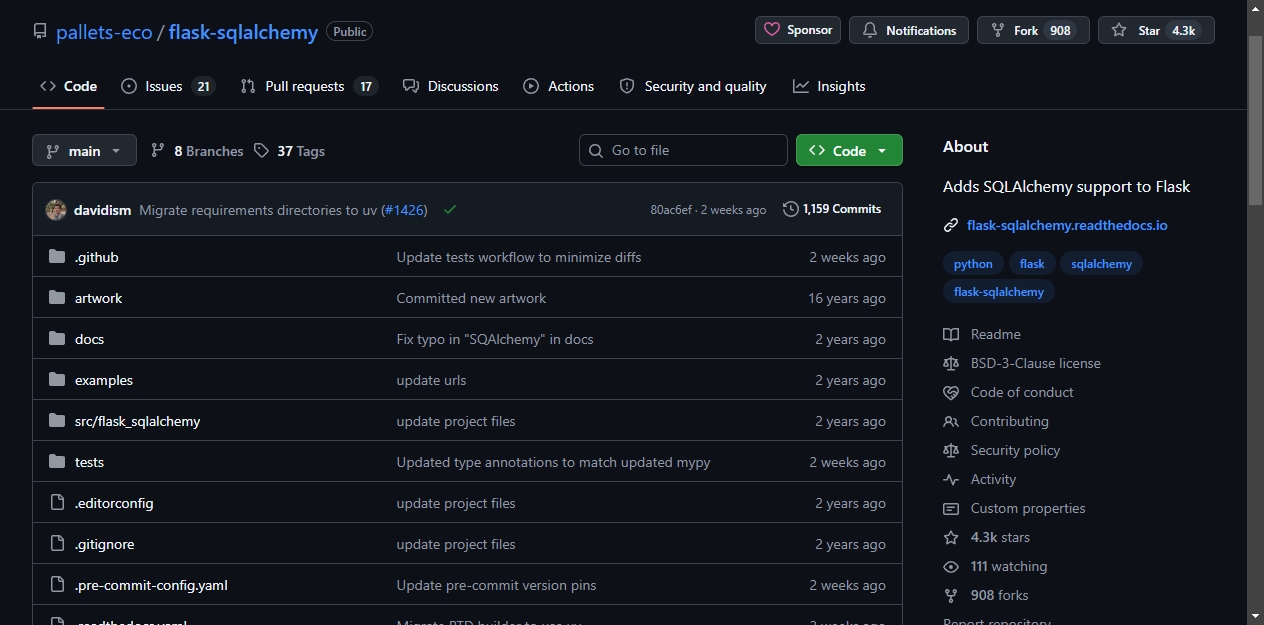Click the Security policy sidebar link
1264x625 pixels.
click(1015, 450)
